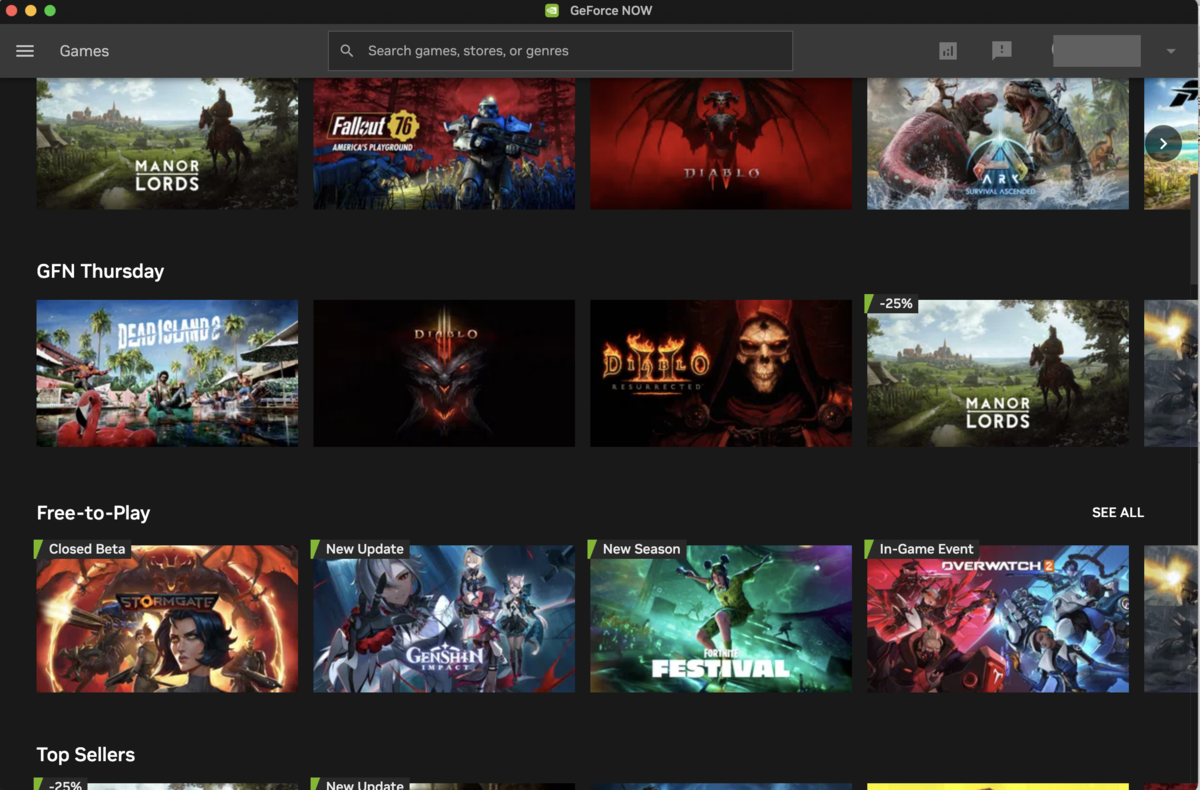Click the New Update badge on Genshin Impact
The width and height of the screenshot is (1200, 790).
359,549
